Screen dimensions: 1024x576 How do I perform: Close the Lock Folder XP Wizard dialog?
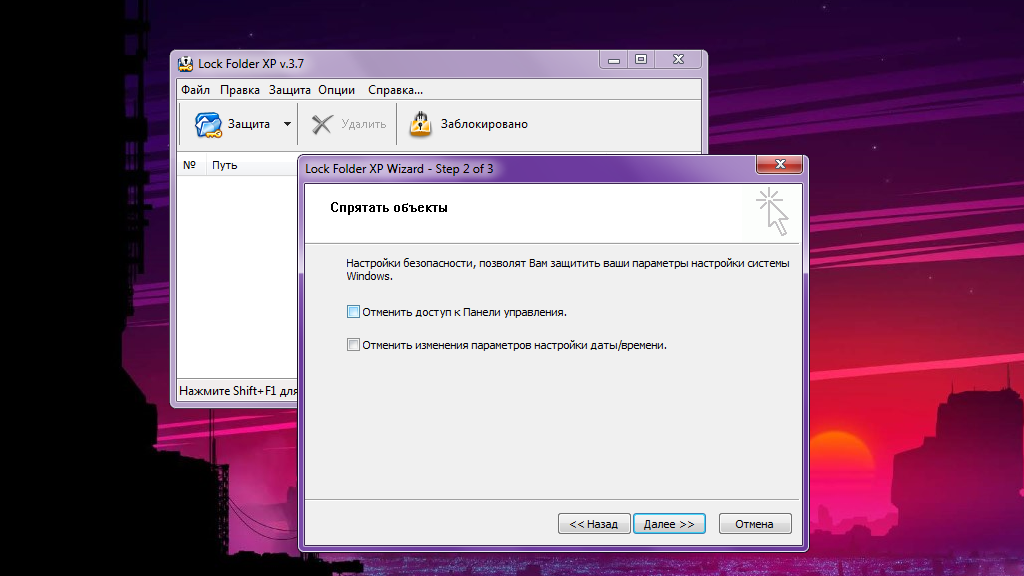coord(779,165)
